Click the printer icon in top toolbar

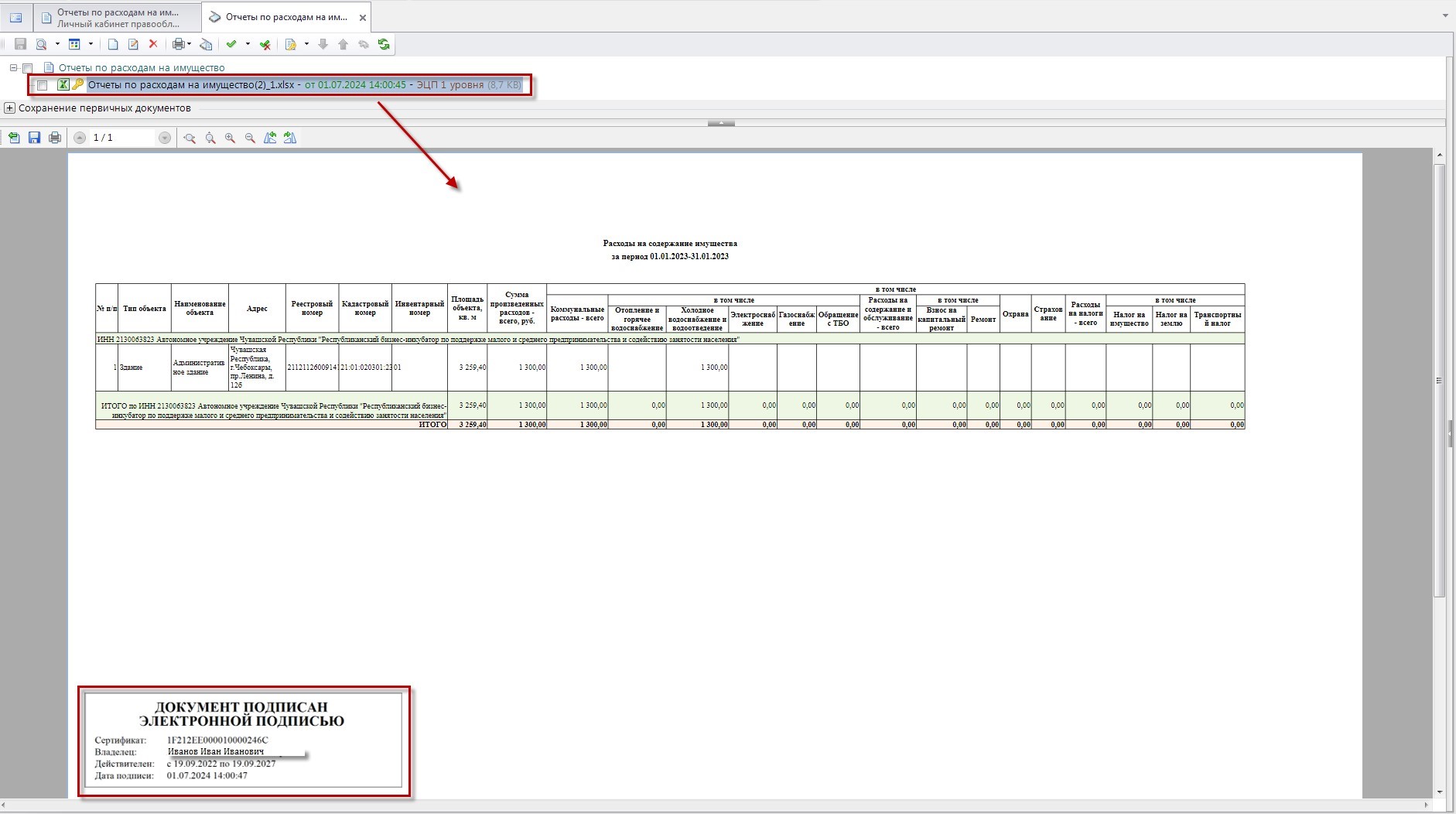click(x=179, y=45)
